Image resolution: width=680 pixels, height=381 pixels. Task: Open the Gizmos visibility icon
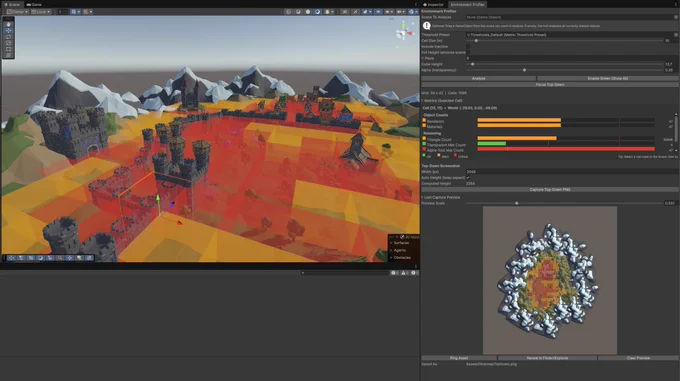point(412,12)
